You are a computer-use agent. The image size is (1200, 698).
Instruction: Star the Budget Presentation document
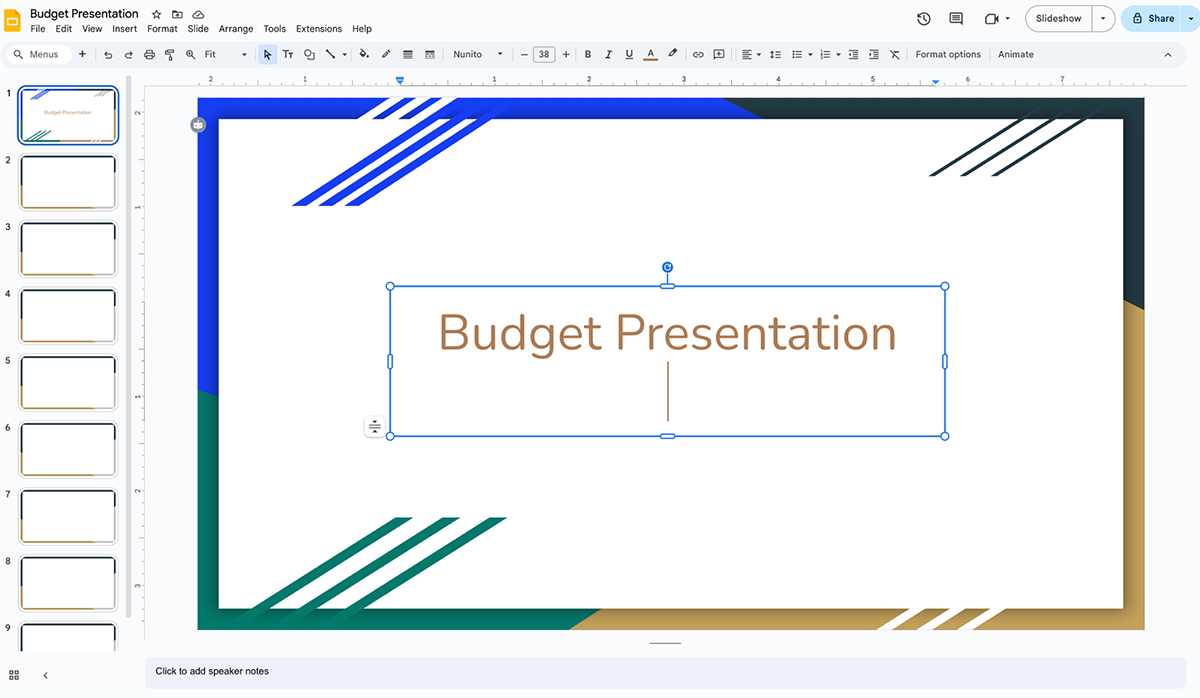point(156,15)
